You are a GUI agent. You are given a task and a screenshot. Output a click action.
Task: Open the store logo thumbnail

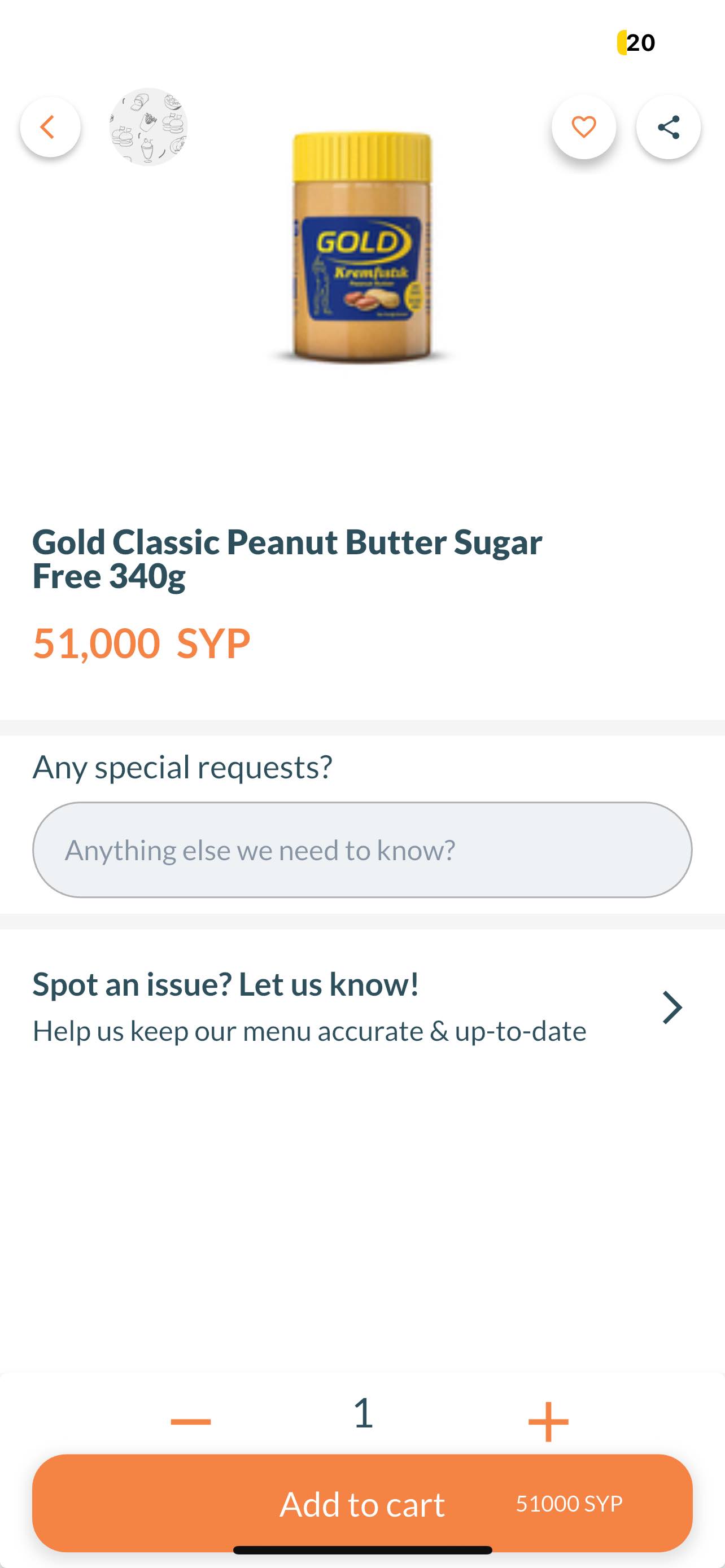click(148, 127)
